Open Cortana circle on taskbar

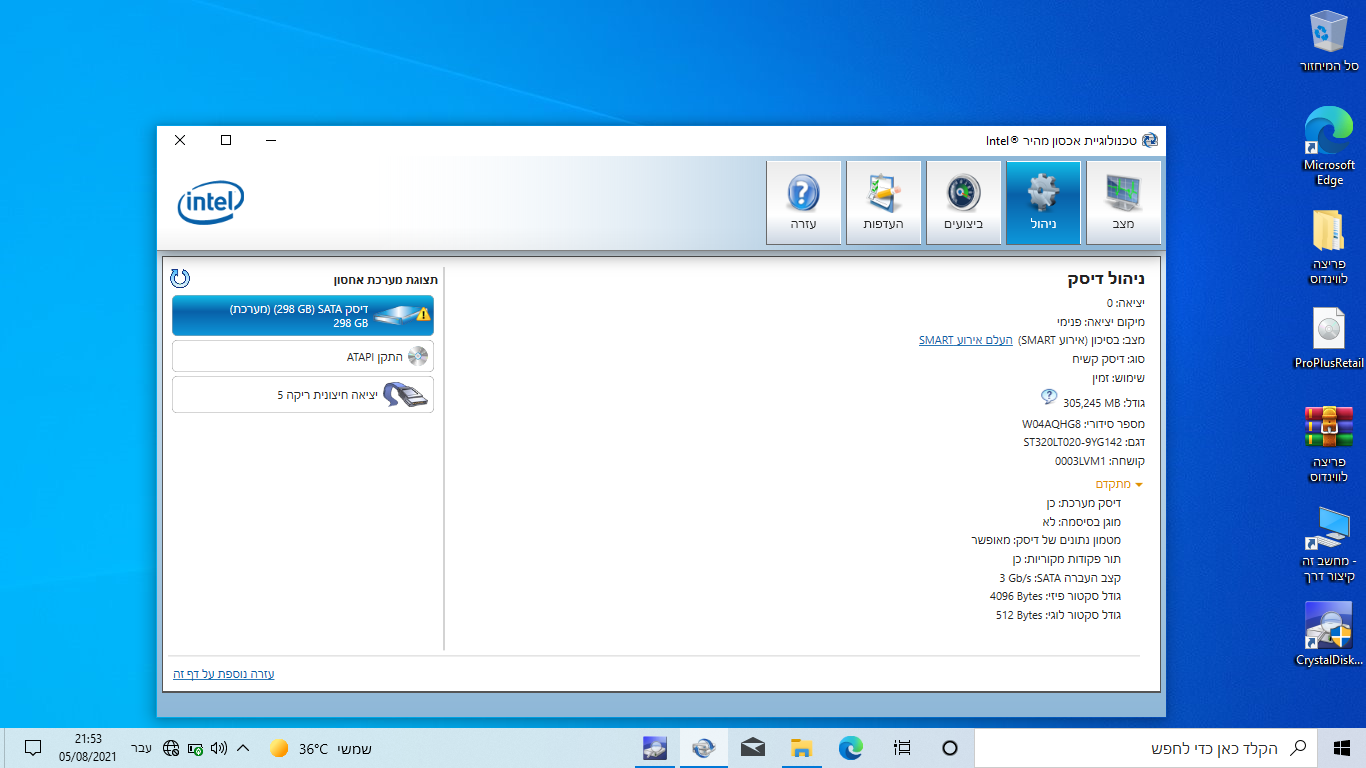coord(950,748)
